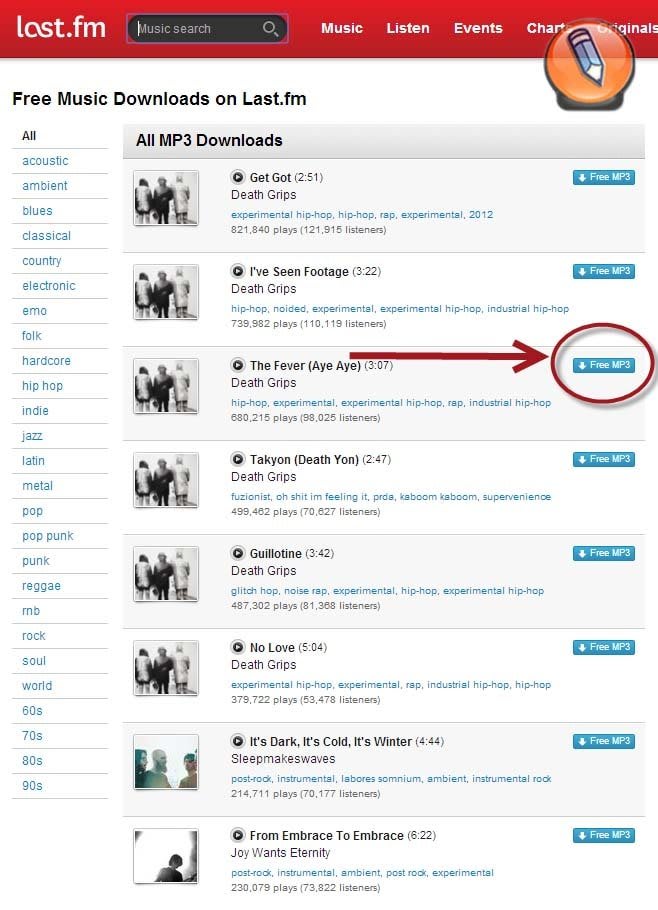658x910 pixels.
Task: Click the play icon beside Guillotine
Action: 237,553
